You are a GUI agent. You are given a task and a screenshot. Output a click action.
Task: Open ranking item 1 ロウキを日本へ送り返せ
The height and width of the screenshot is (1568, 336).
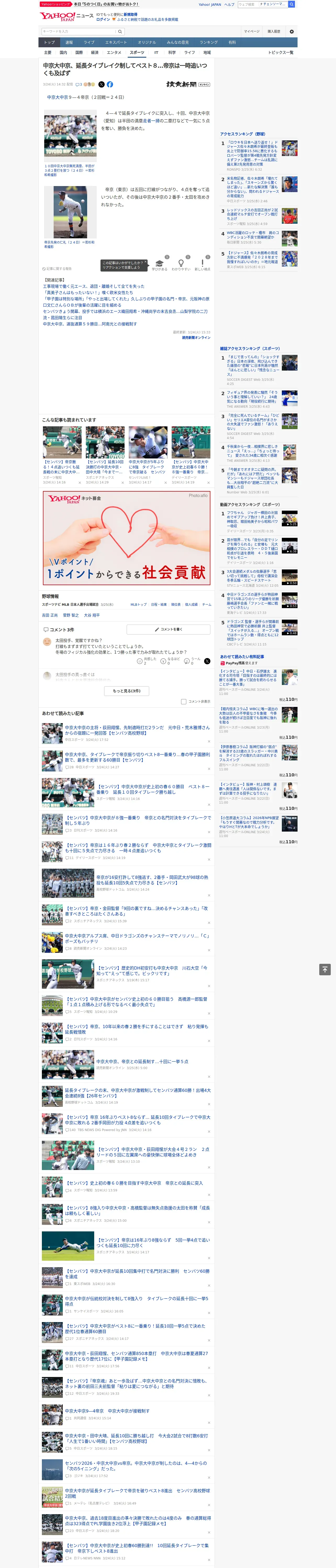253,153
